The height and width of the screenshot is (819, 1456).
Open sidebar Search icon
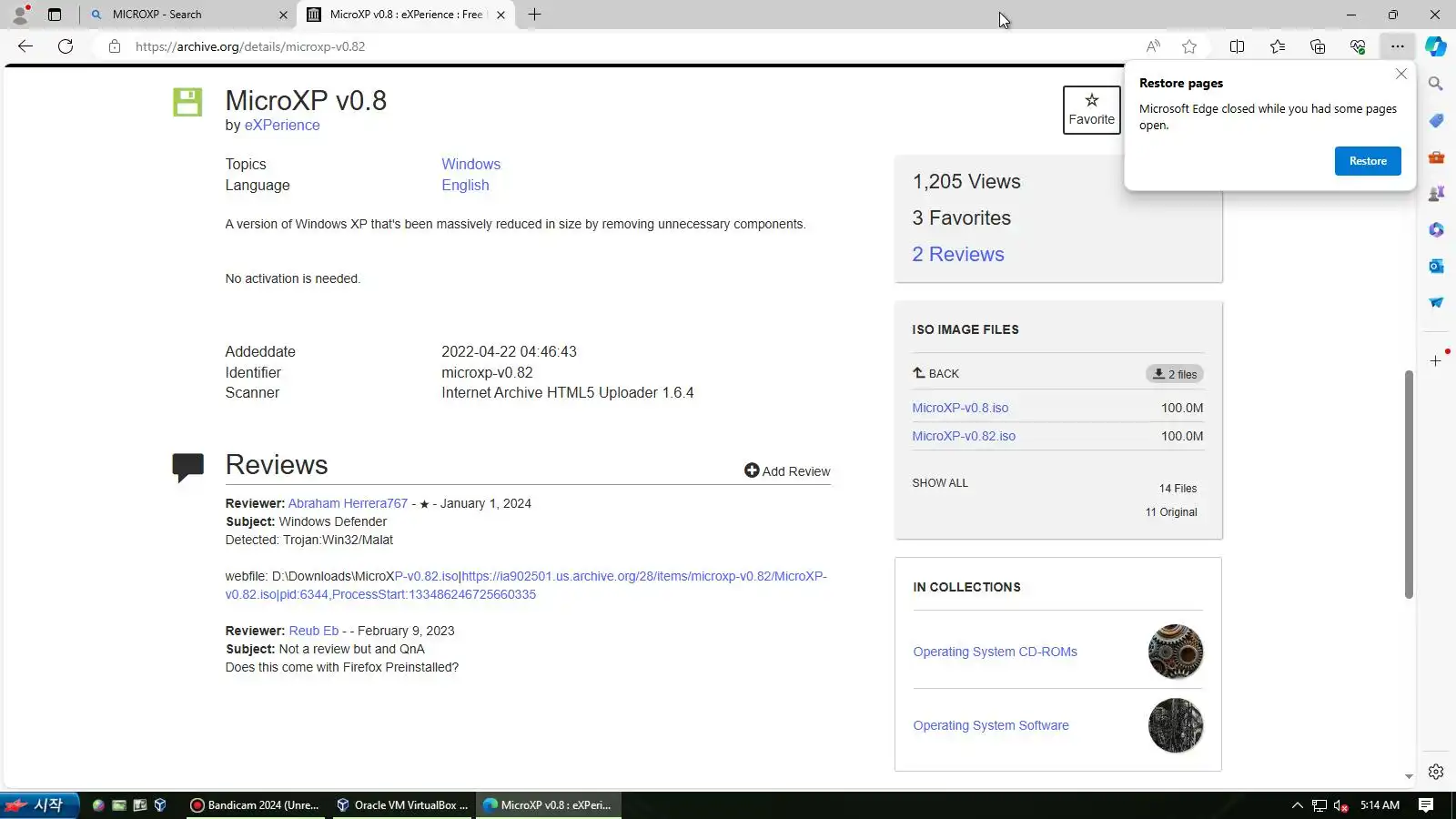[1436, 84]
